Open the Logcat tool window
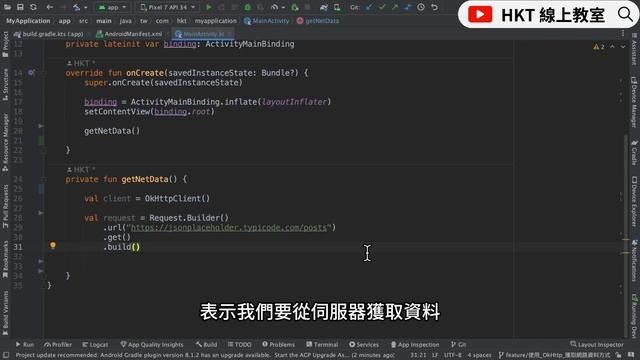The width and height of the screenshot is (640, 360). click(95, 344)
